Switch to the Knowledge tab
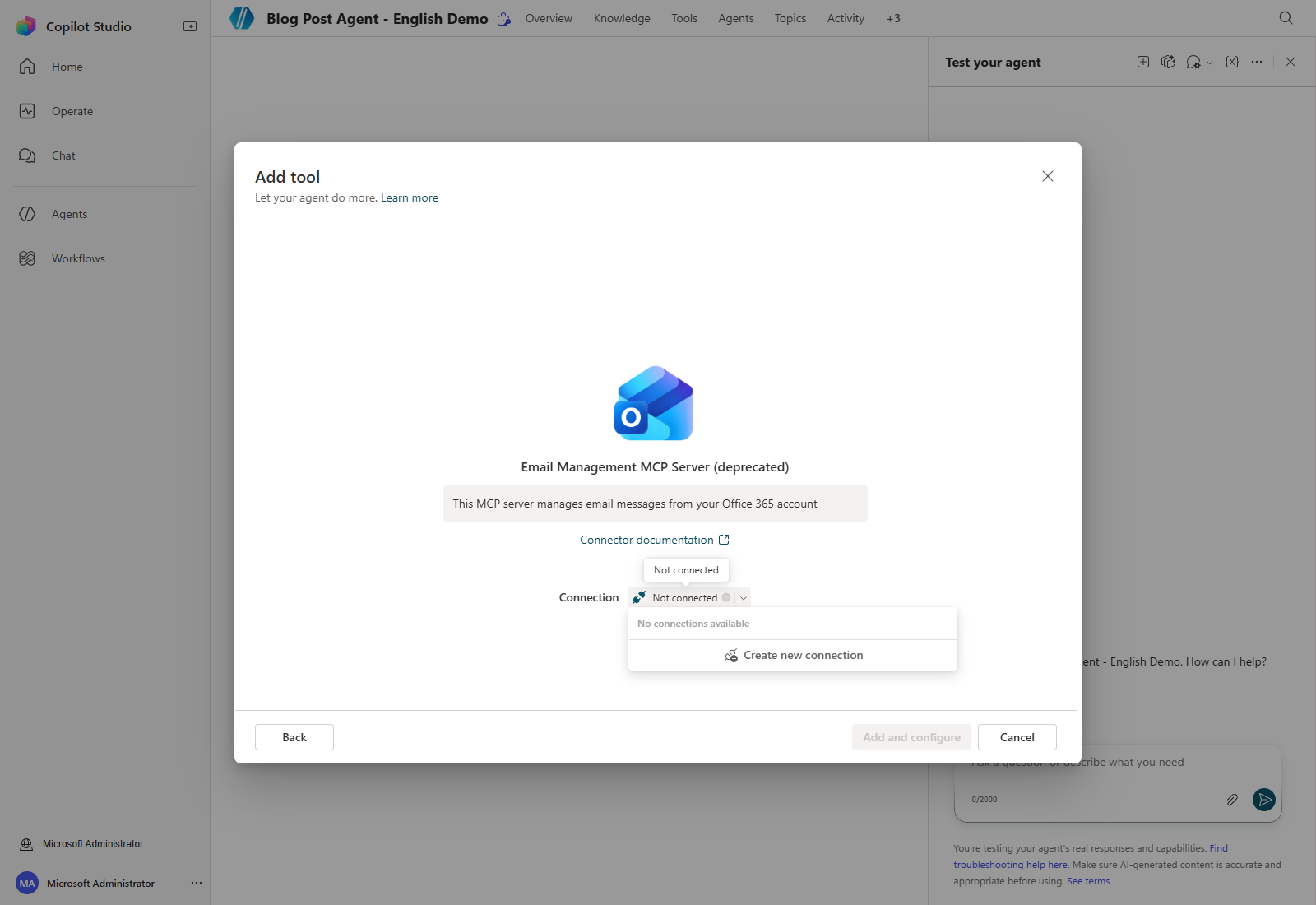1316x905 pixels. point(622,18)
